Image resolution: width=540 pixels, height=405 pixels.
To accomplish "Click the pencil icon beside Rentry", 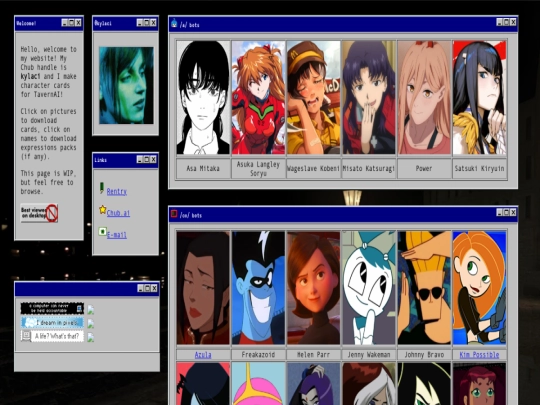I will click(102, 188).
